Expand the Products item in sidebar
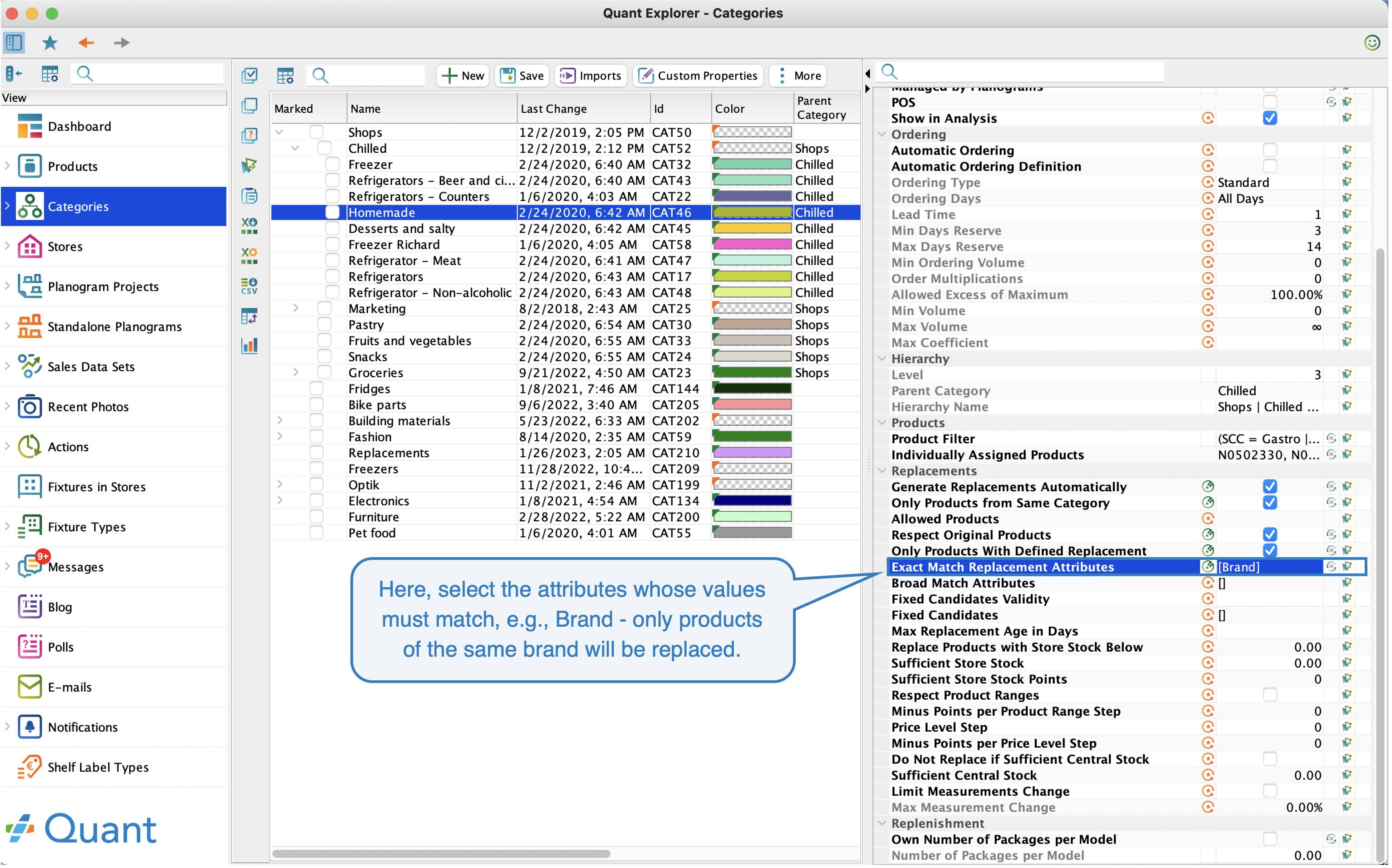The height and width of the screenshot is (868, 1392). (x=7, y=166)
